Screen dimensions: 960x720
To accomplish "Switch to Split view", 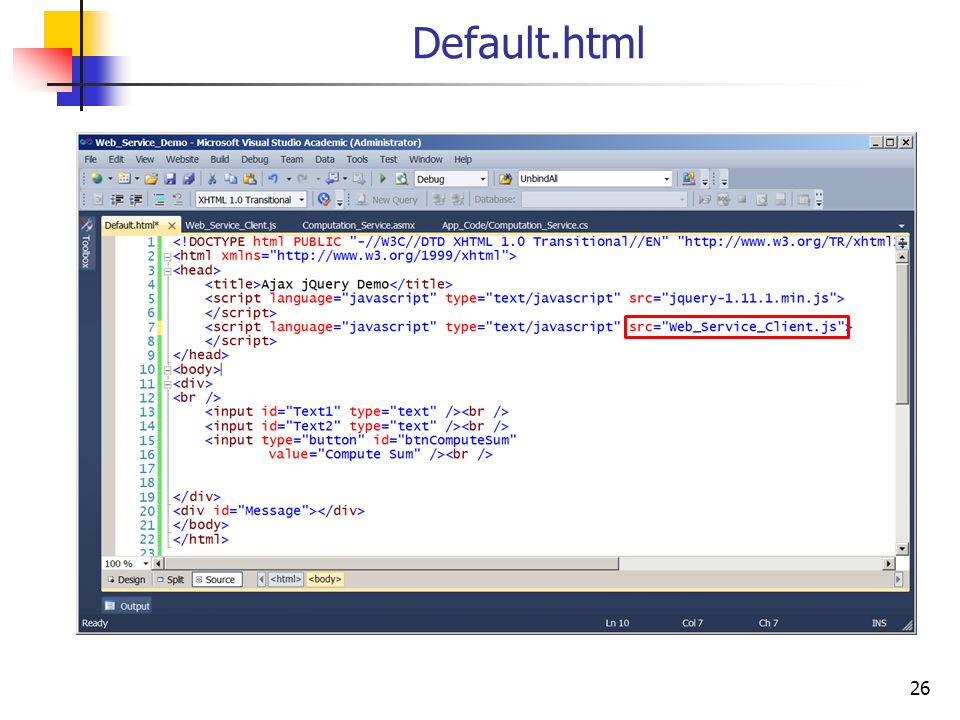I will [170, 580].
